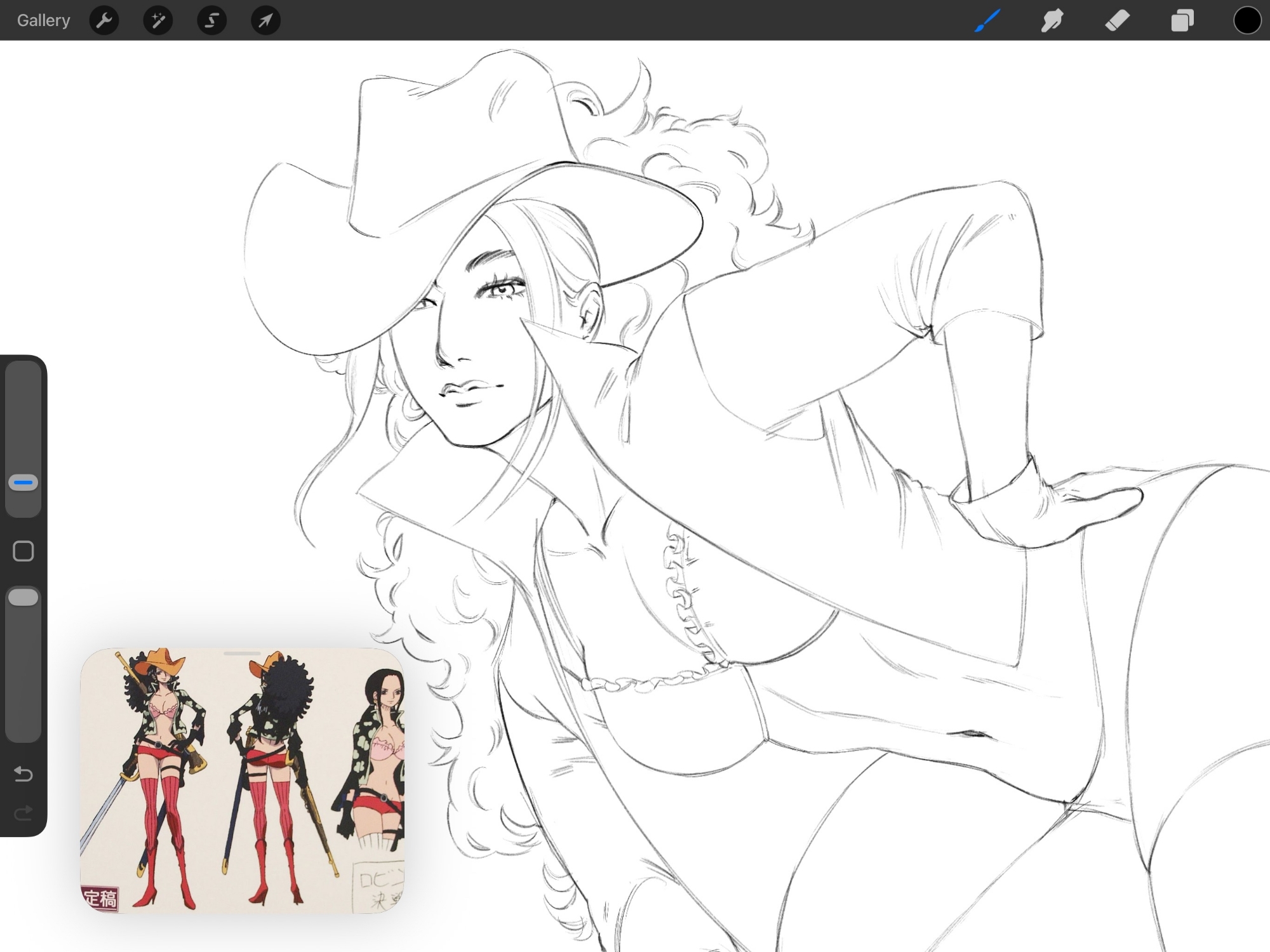Image resolution: width=1270 pixels, height=952 pixels.
Task: Open the black color picker swatch
Action: coord(1247,20)
